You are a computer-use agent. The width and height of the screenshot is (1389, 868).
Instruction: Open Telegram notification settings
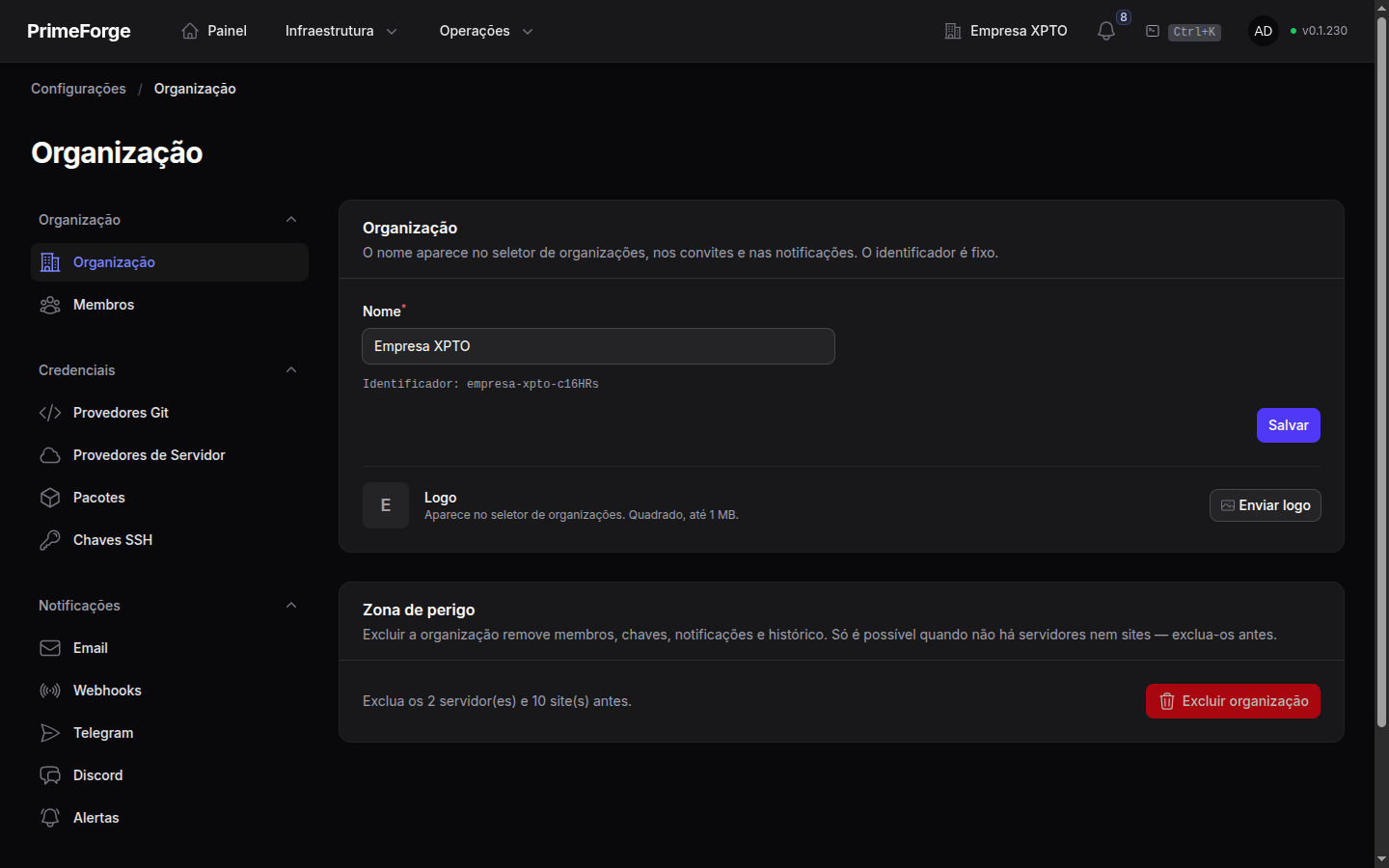170,733
